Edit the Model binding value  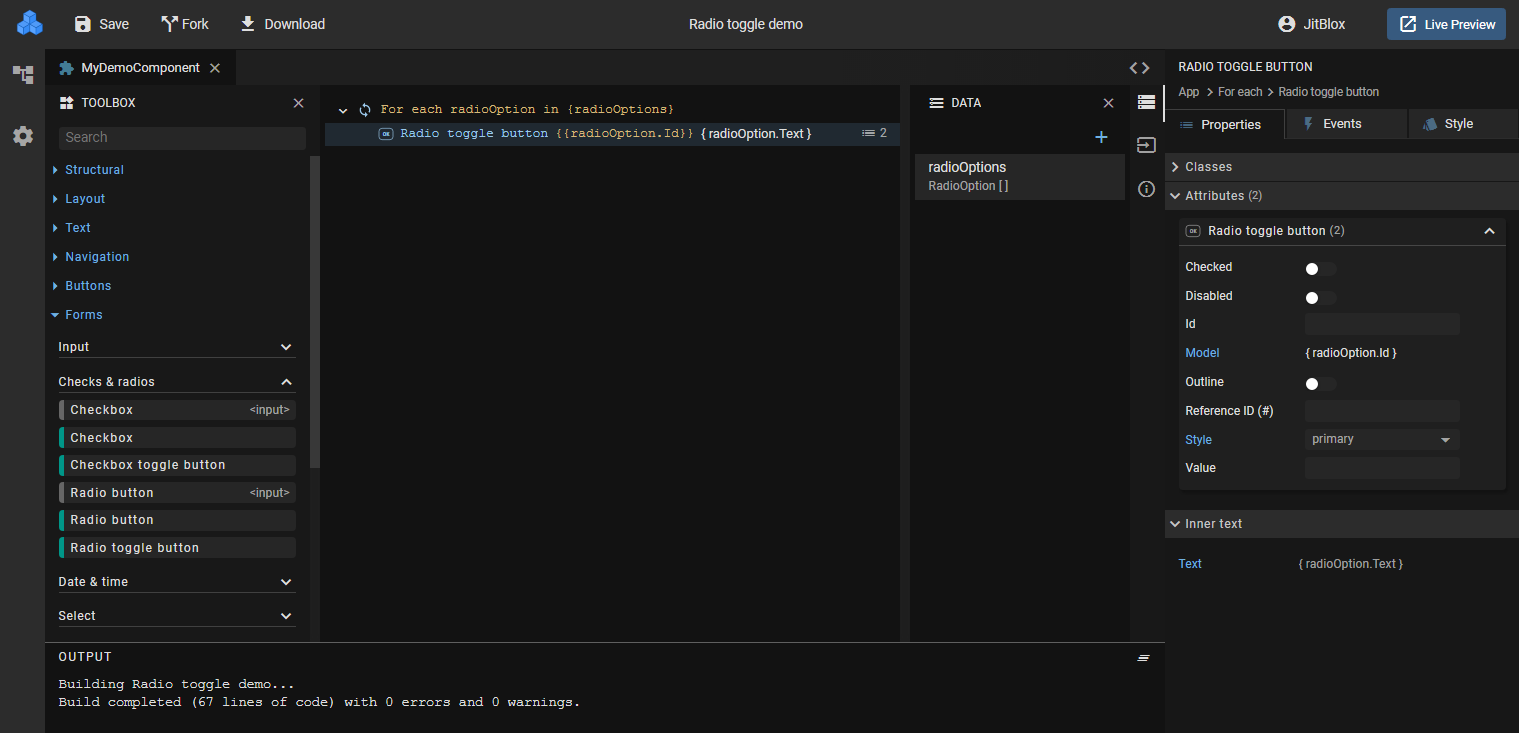click(x=1351, y=353)
